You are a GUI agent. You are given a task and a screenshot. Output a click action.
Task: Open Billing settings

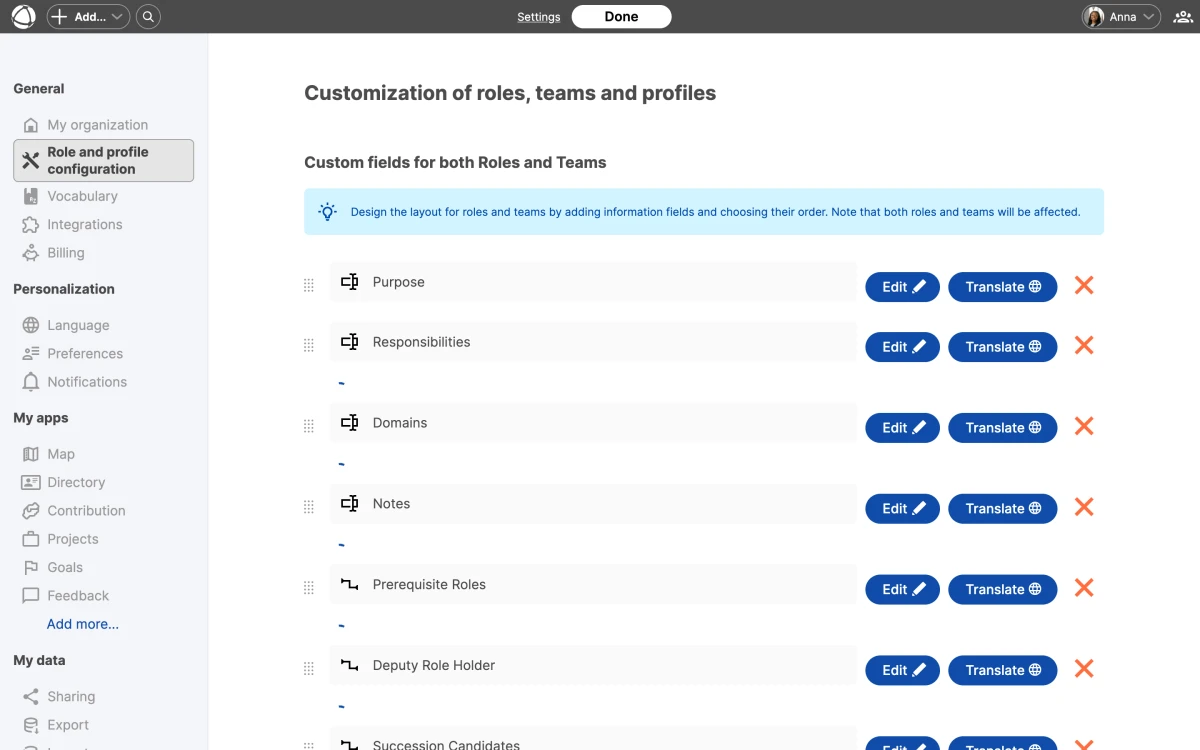coord(66,252)
